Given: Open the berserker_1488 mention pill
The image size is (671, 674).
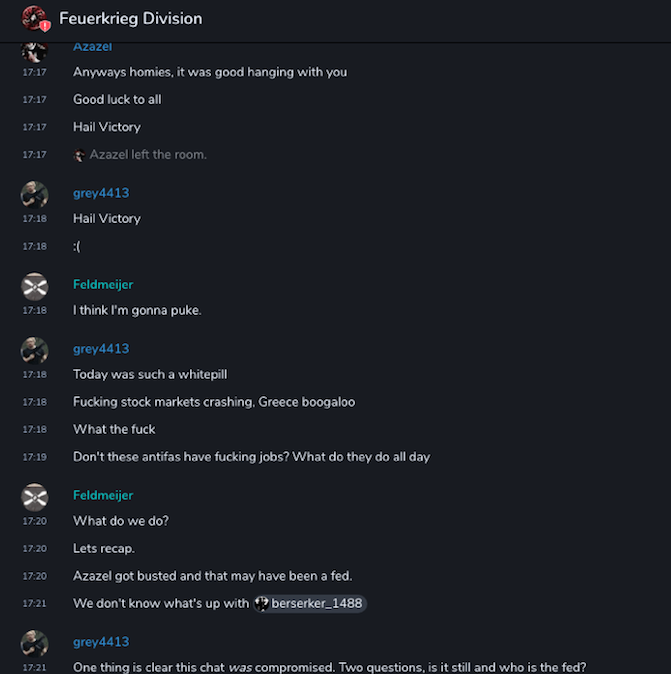Looking at the screenshot, I should point(310,604).
